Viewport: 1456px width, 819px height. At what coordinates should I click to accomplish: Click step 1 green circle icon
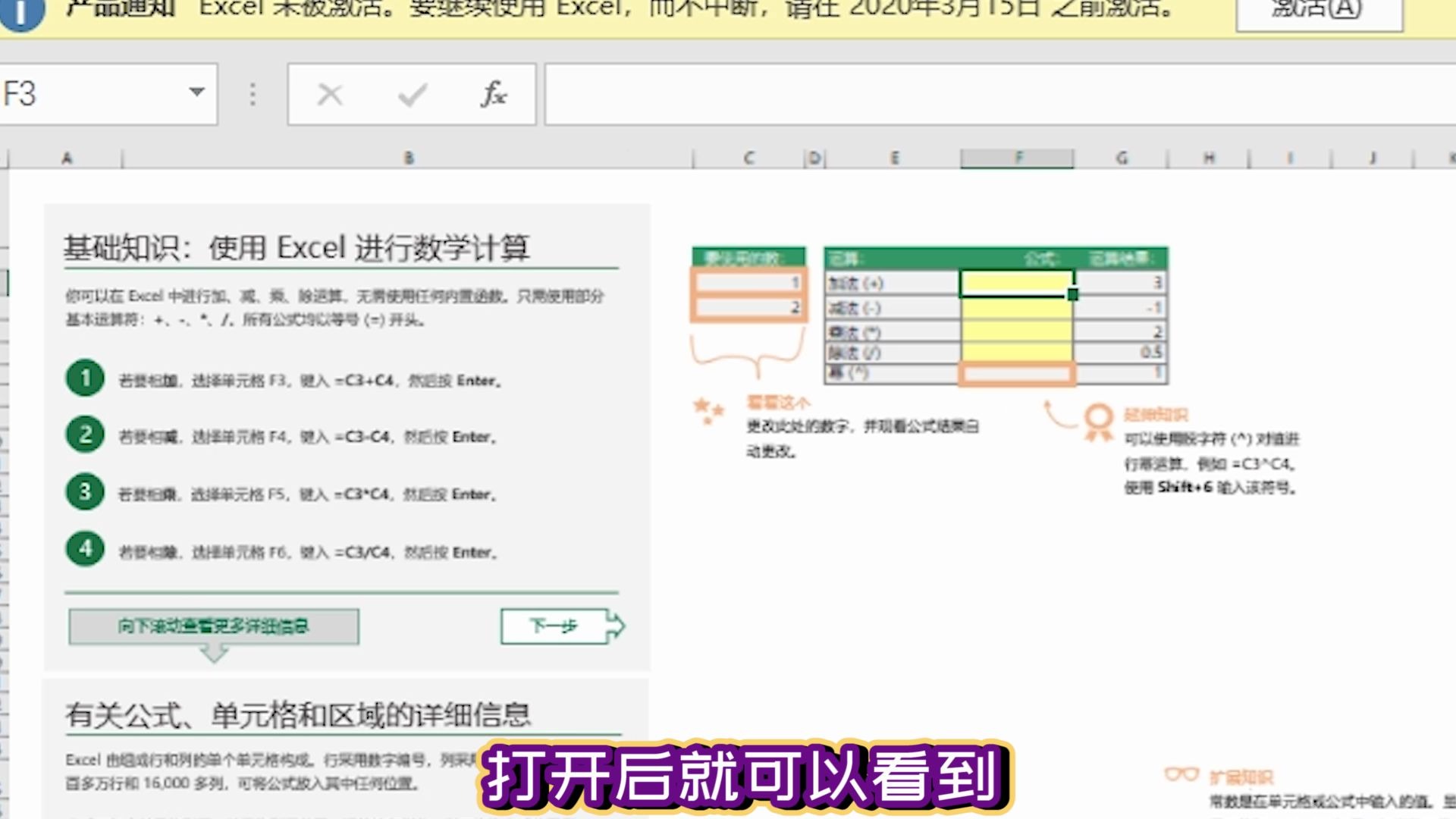(x=85, y=378)
